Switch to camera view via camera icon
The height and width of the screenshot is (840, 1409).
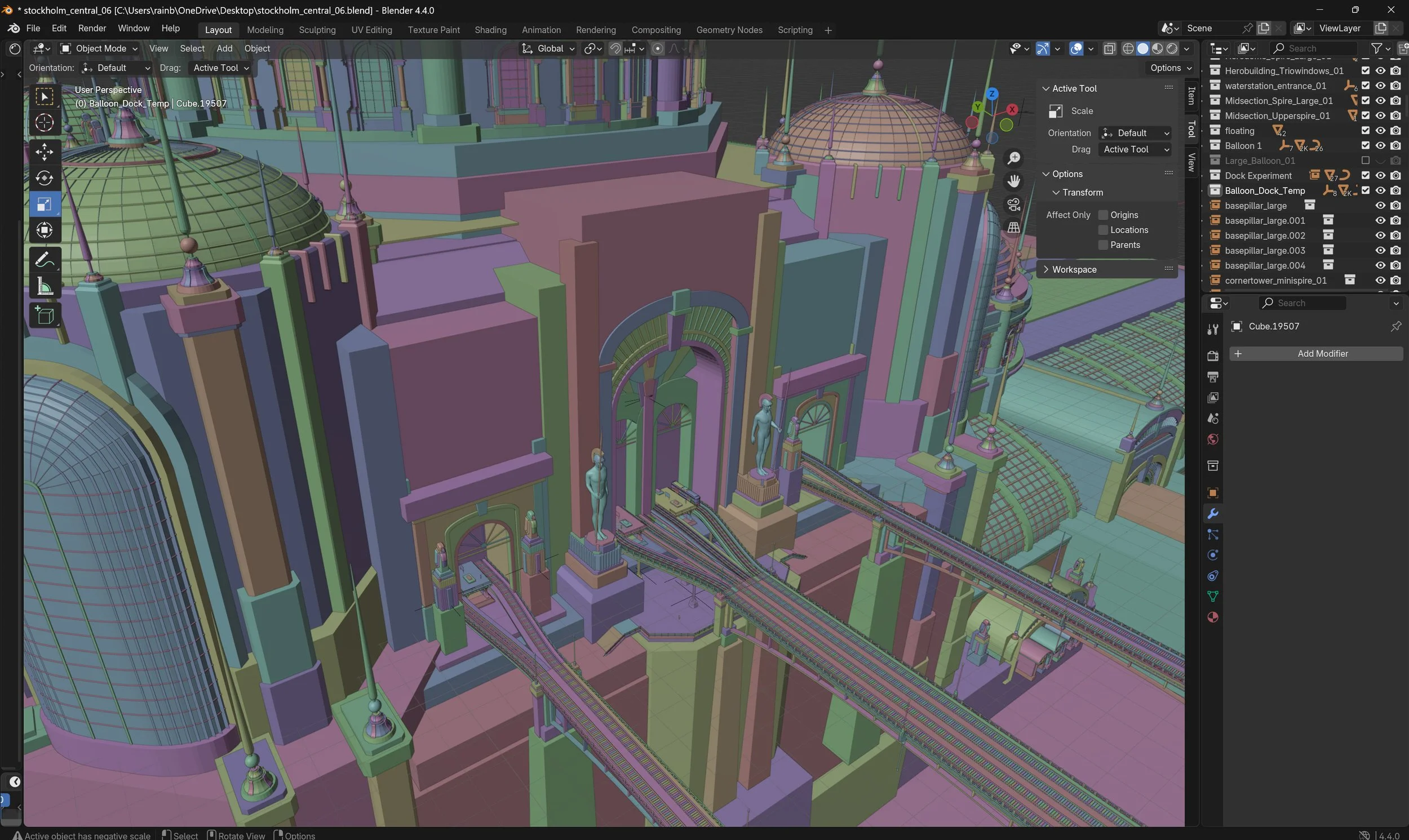pos(1013,205)
